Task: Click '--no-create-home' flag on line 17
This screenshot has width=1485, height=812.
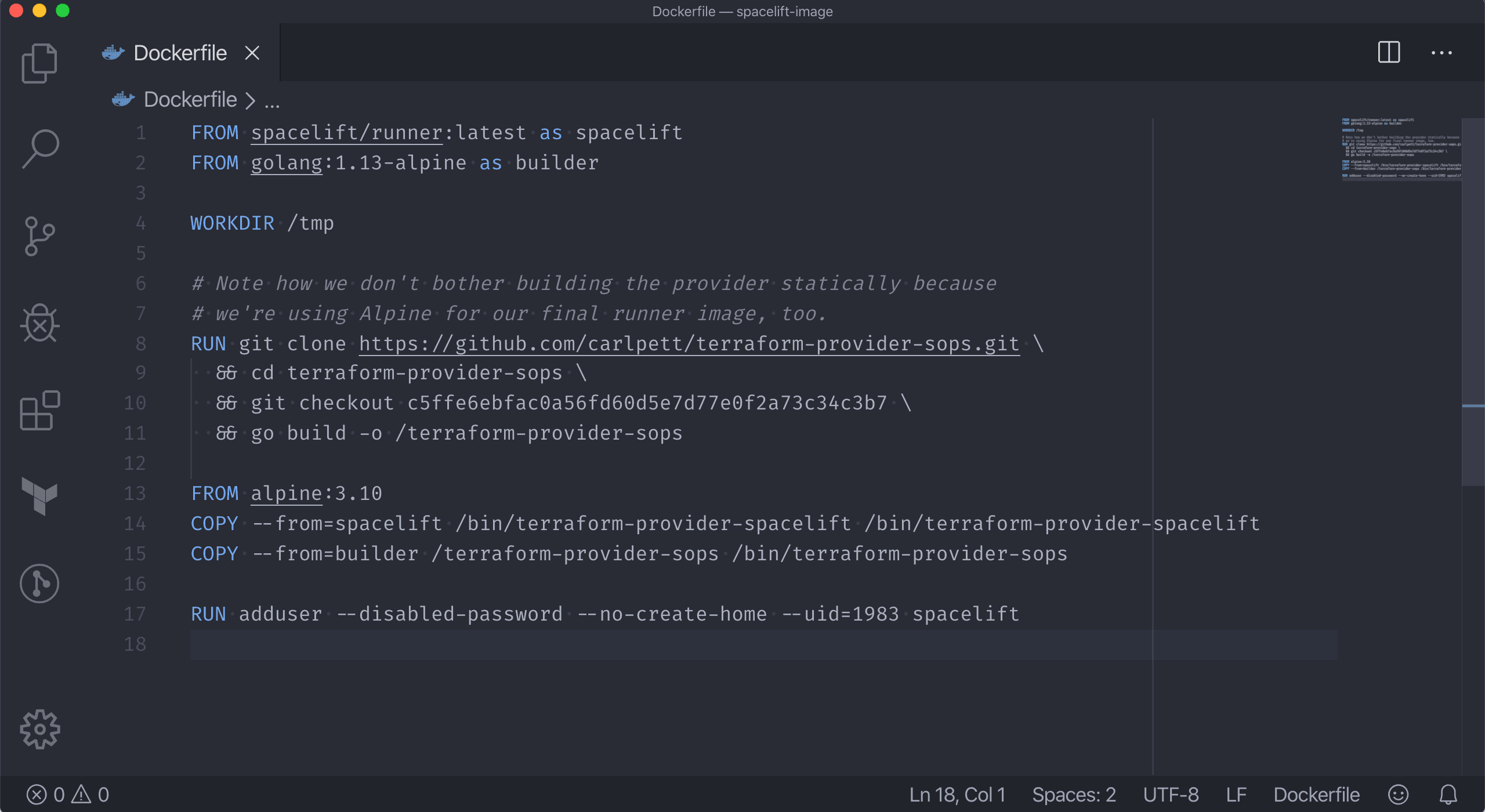Action: pyautogui.click(x=672, y=614)
